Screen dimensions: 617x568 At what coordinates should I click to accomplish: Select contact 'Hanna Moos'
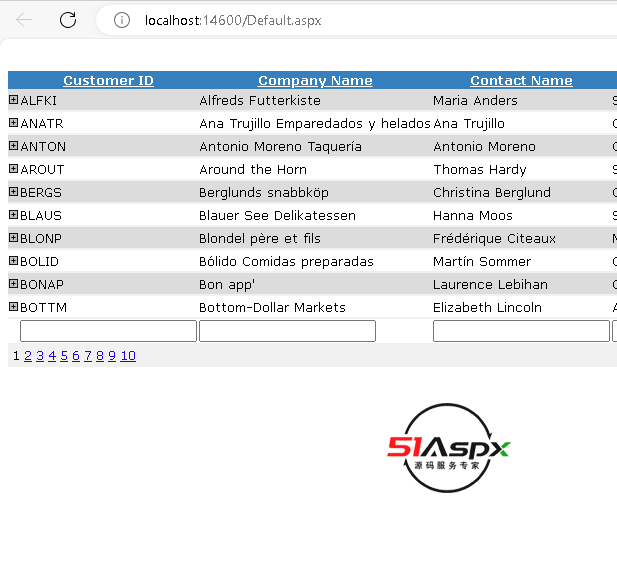pos(473,216)
